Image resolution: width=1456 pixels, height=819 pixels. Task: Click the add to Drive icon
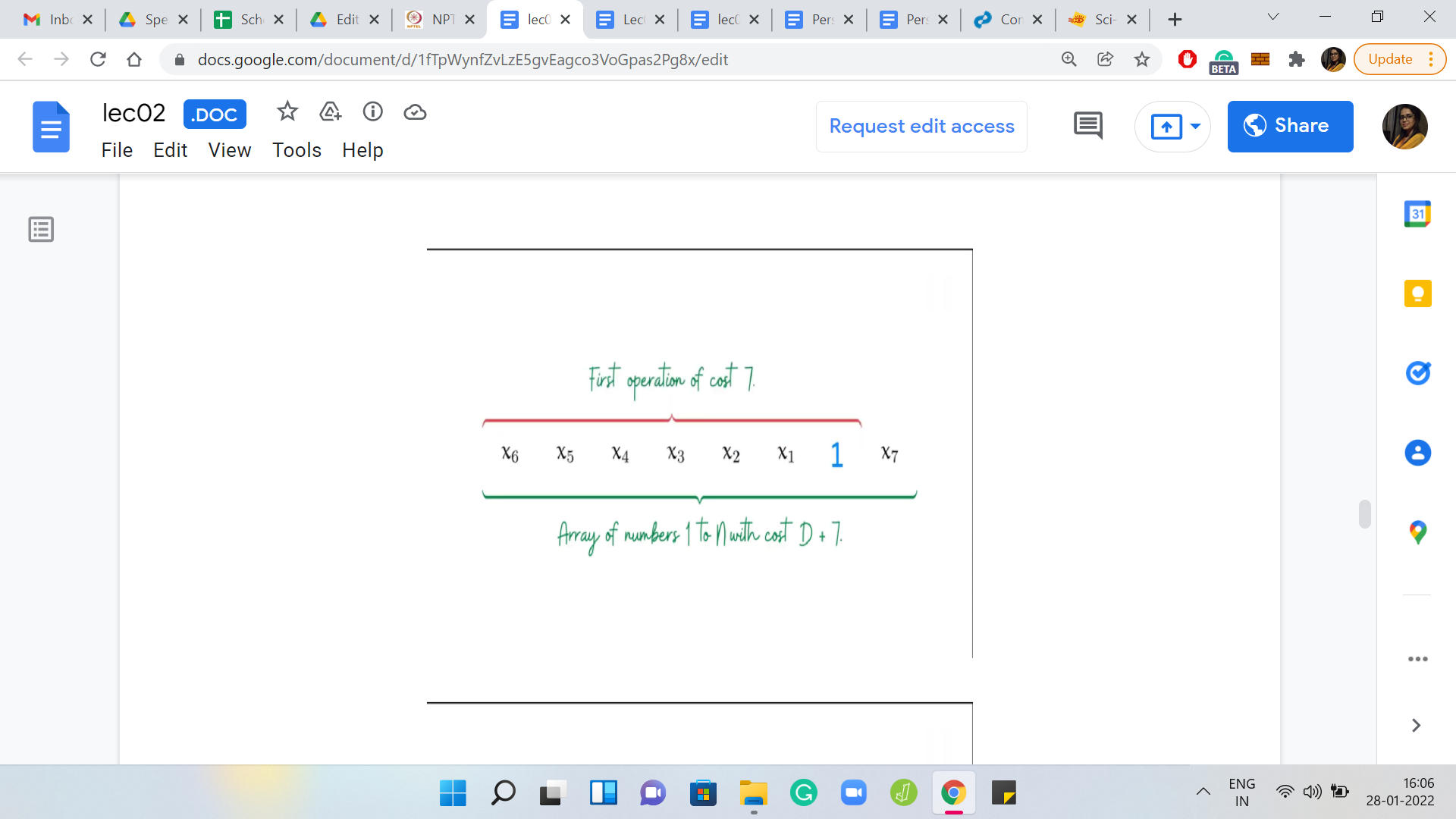coord(330,112)
